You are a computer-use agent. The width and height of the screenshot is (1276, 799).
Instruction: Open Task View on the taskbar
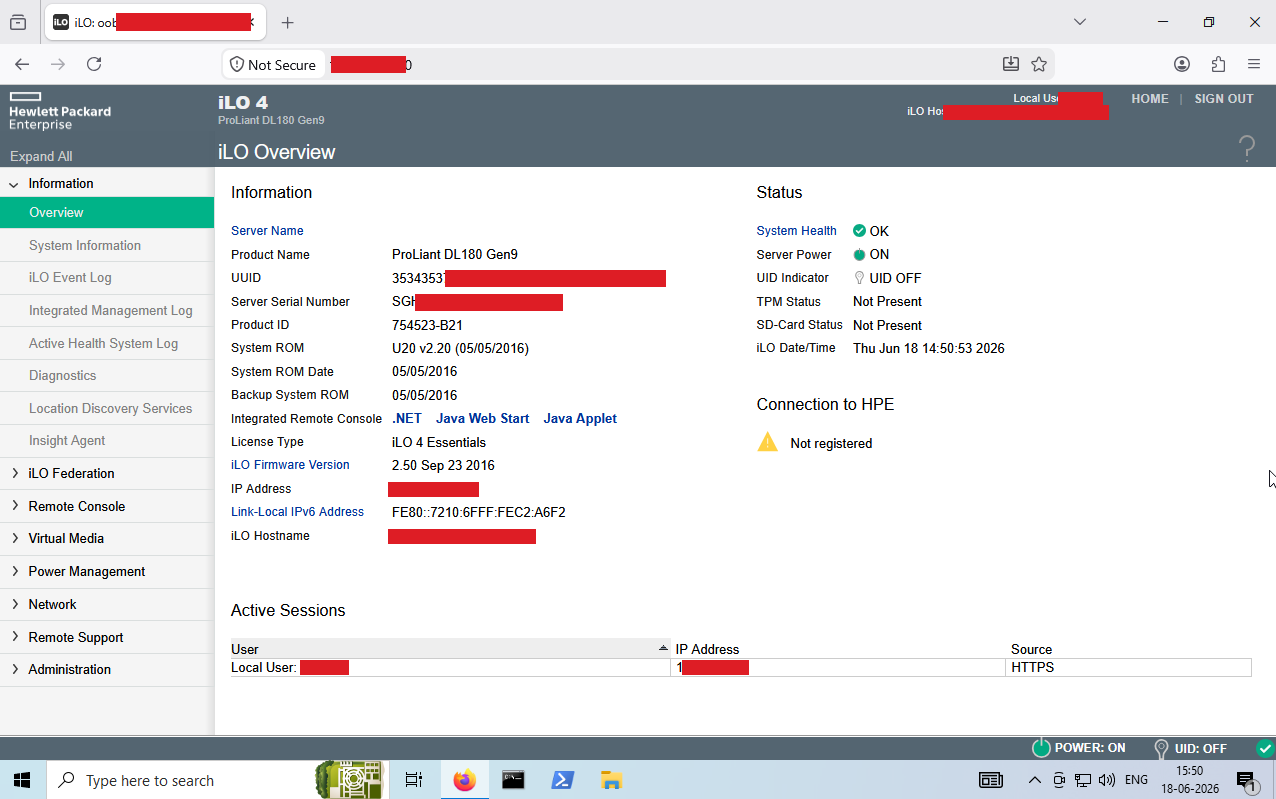tap(413, 780)
